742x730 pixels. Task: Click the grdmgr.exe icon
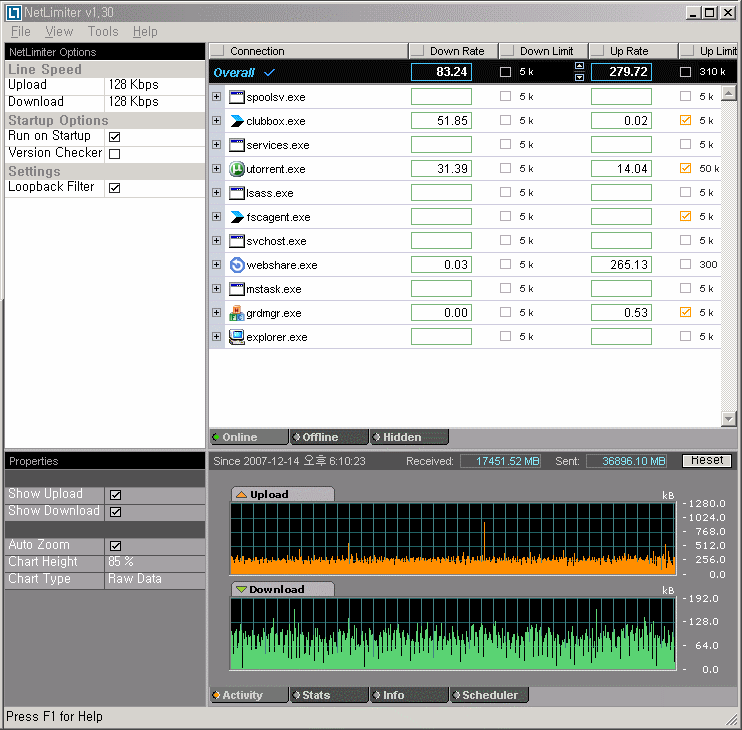tap(236, 313)
